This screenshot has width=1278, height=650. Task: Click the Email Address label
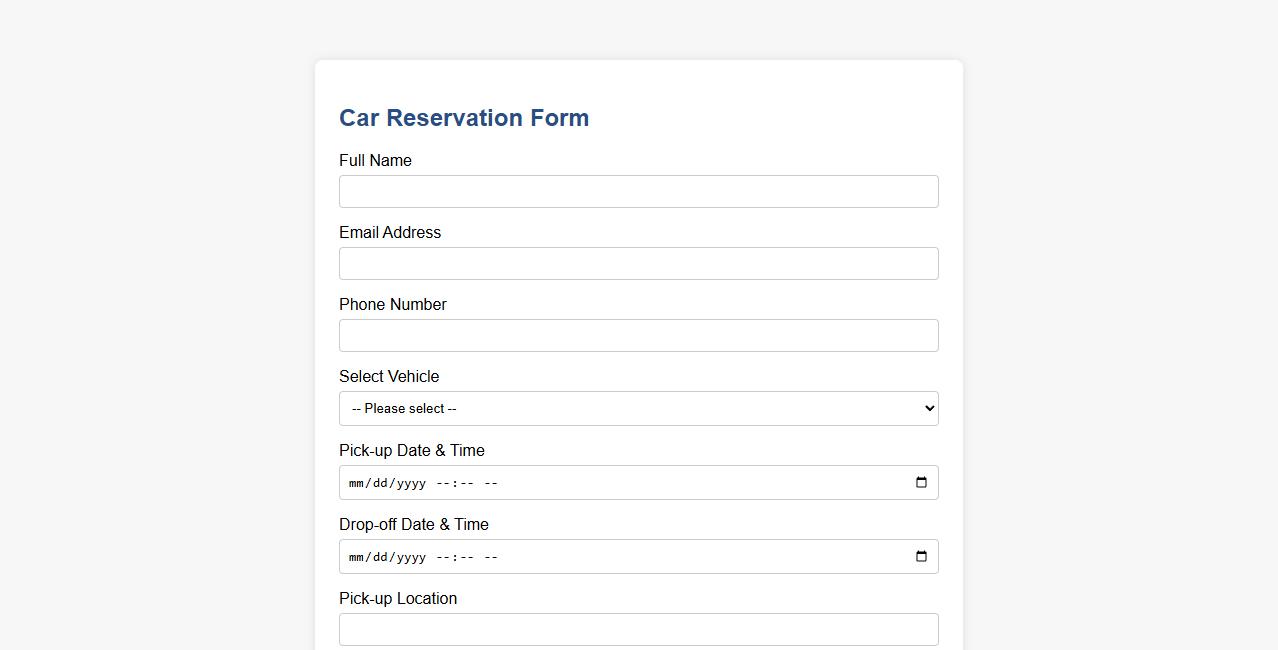tap(390, 232)
